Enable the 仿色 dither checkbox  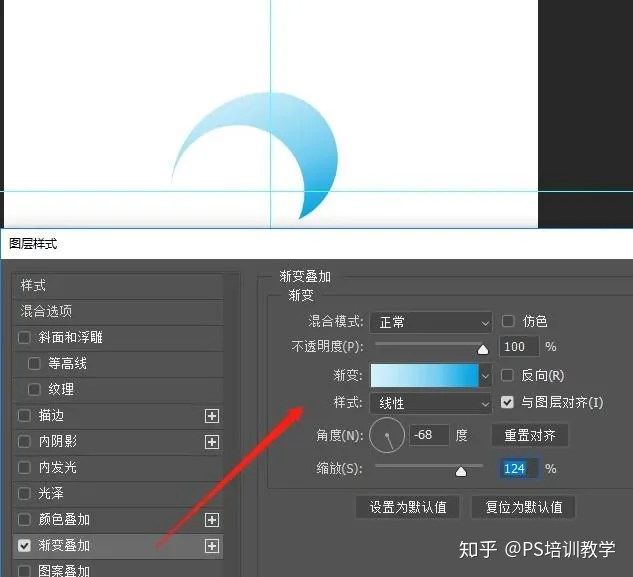tap(508, 321)
